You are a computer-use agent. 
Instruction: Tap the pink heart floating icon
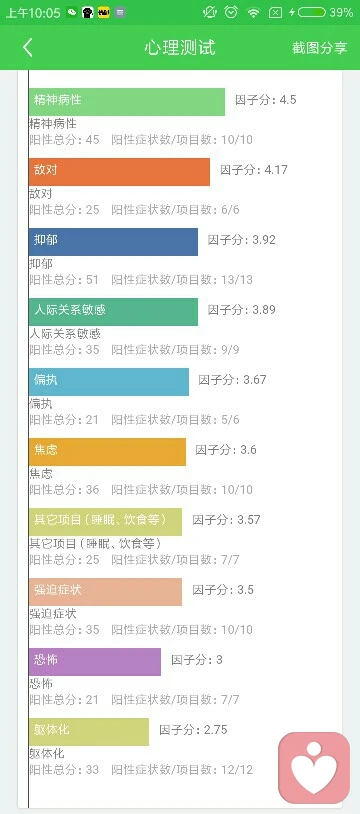click(314, 768)
